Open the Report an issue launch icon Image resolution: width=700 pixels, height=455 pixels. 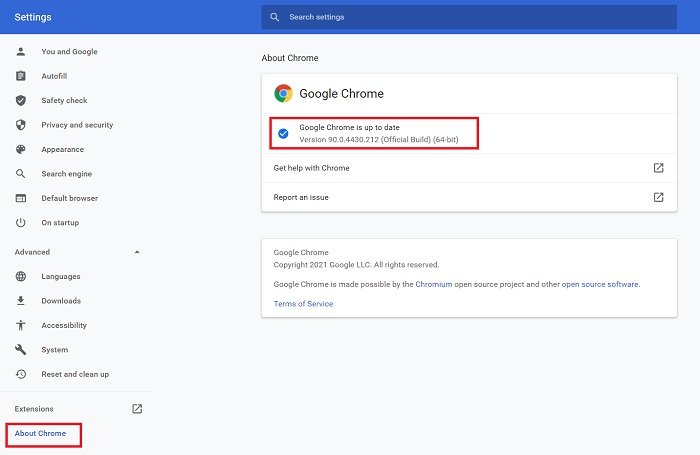coord(658,197)
